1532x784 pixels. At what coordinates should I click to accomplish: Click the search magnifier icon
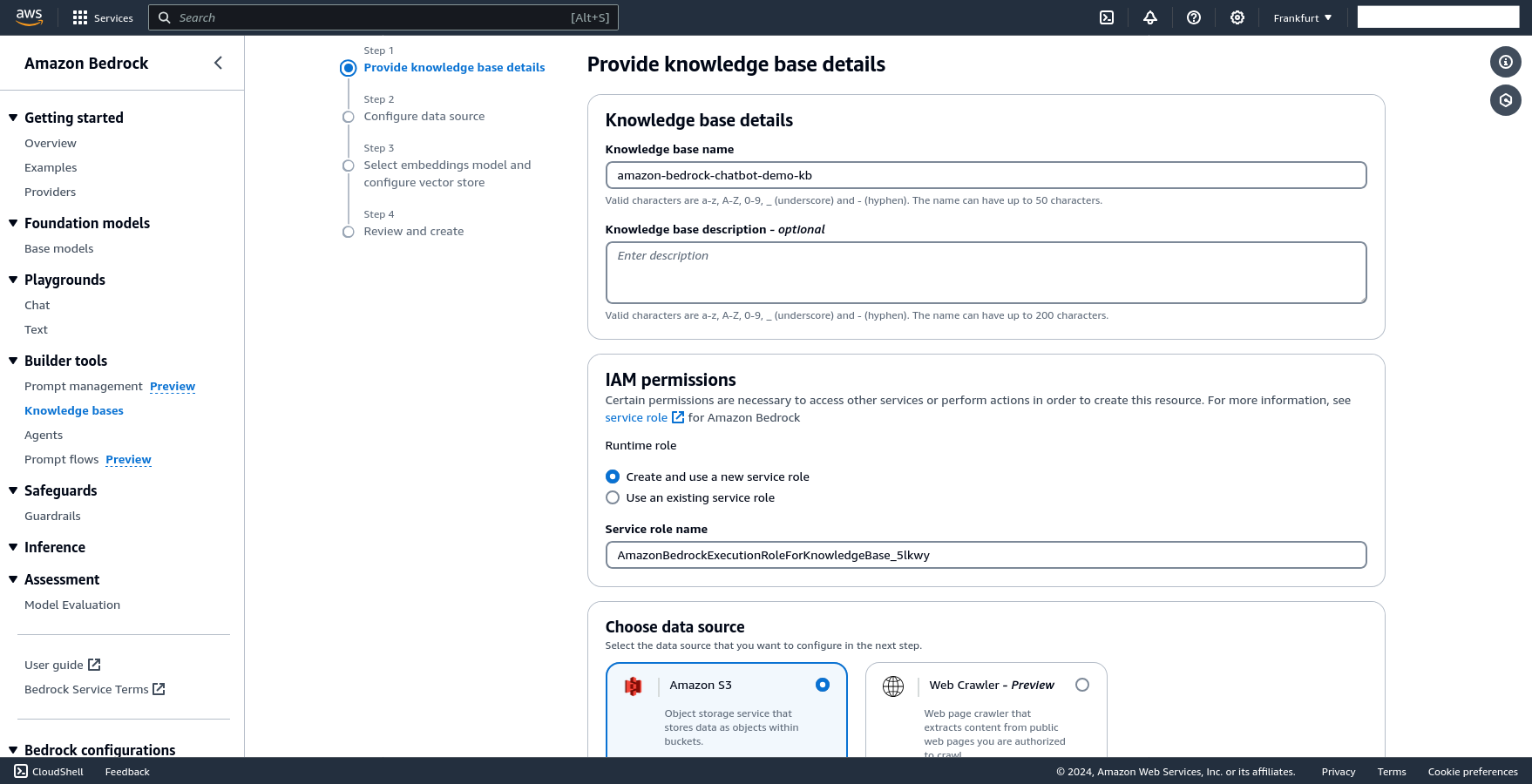[164, 17]
